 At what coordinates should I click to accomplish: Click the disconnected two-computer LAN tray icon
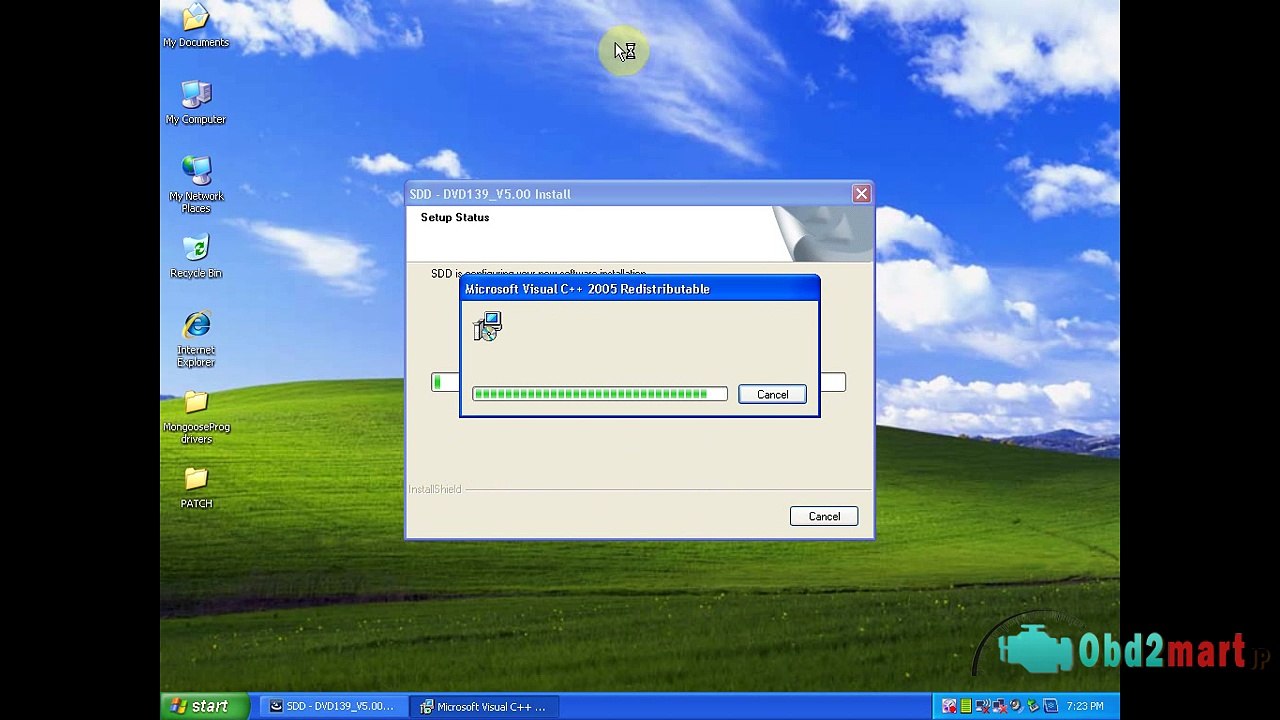coord(999,706)
